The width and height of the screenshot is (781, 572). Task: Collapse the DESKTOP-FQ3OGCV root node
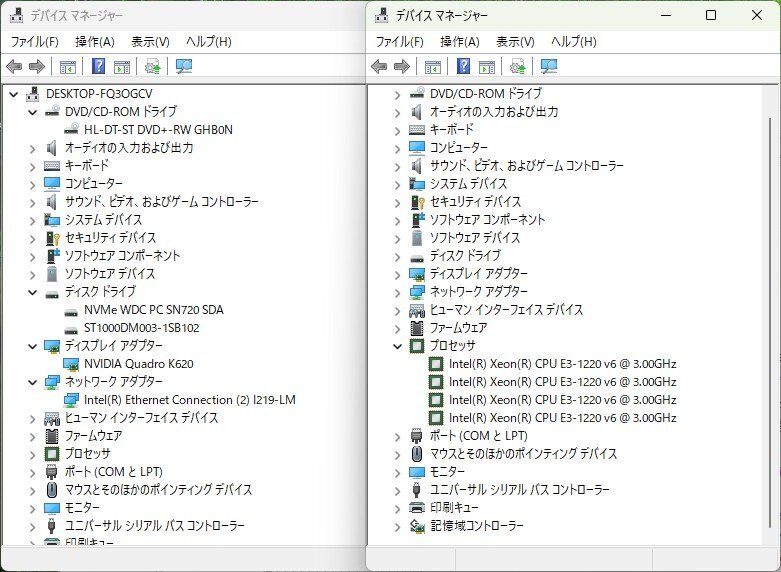click(14, 94)
